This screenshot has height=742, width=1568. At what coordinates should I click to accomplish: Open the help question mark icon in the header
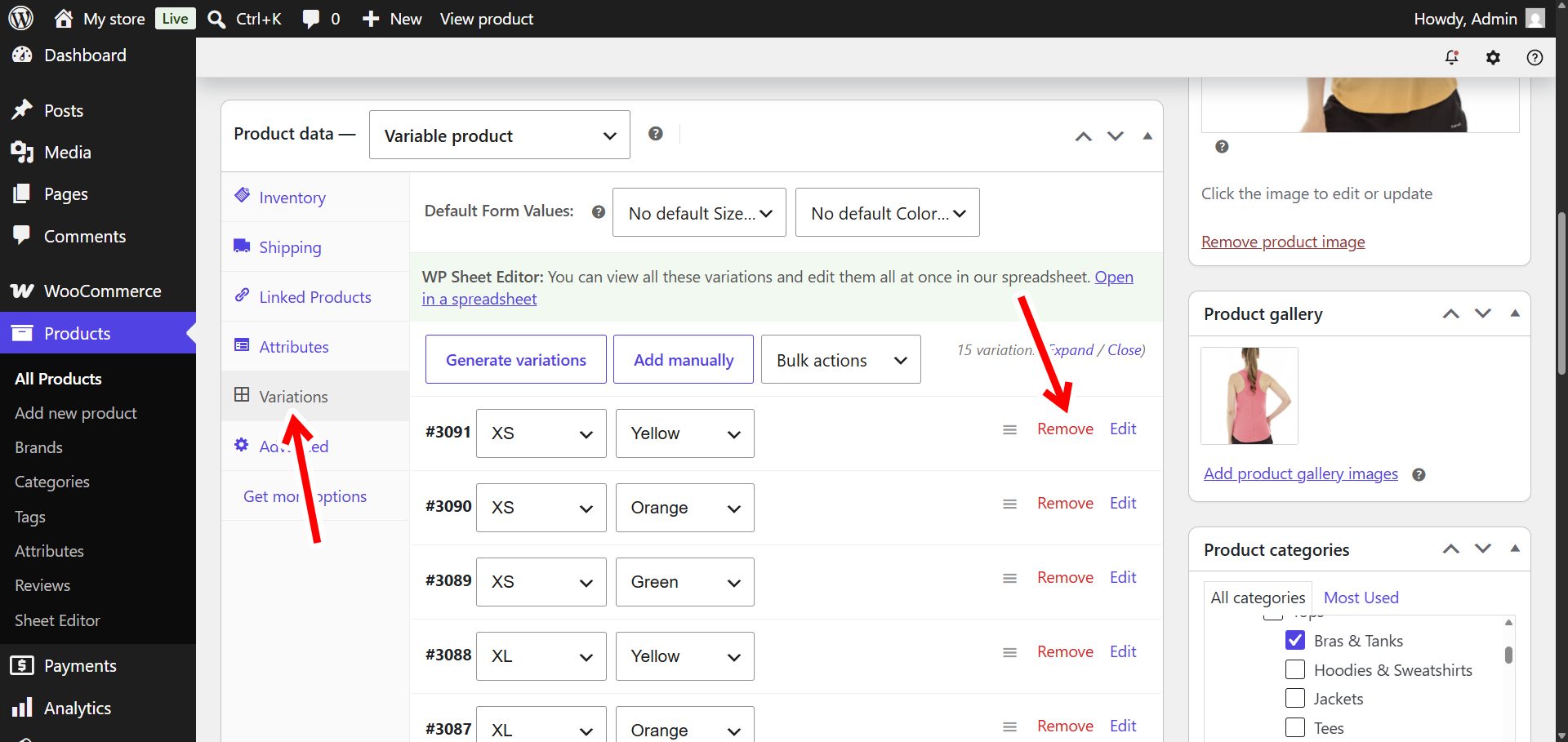point(1535,57)
